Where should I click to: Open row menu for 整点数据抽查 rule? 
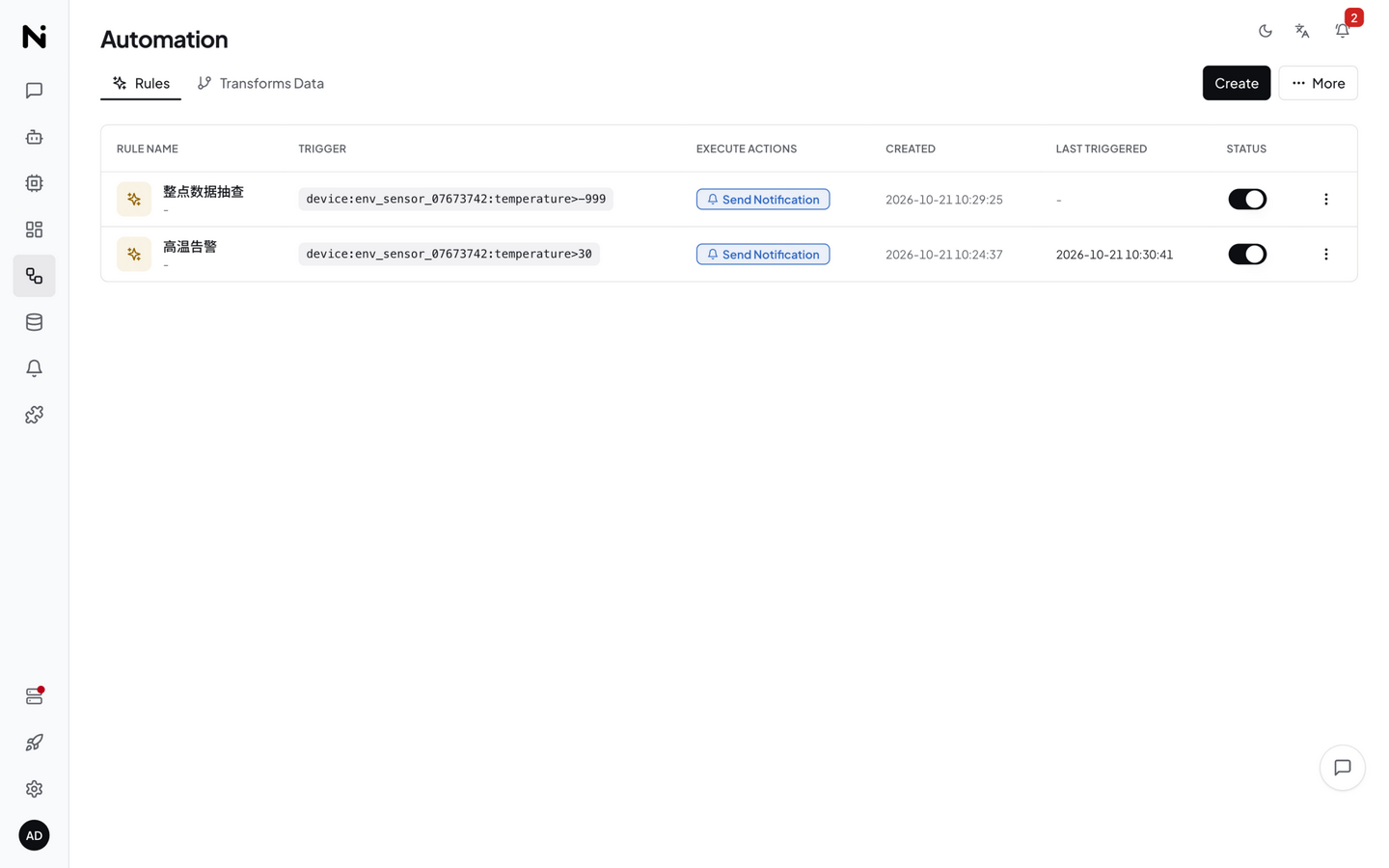click(x=1326, y=200)
